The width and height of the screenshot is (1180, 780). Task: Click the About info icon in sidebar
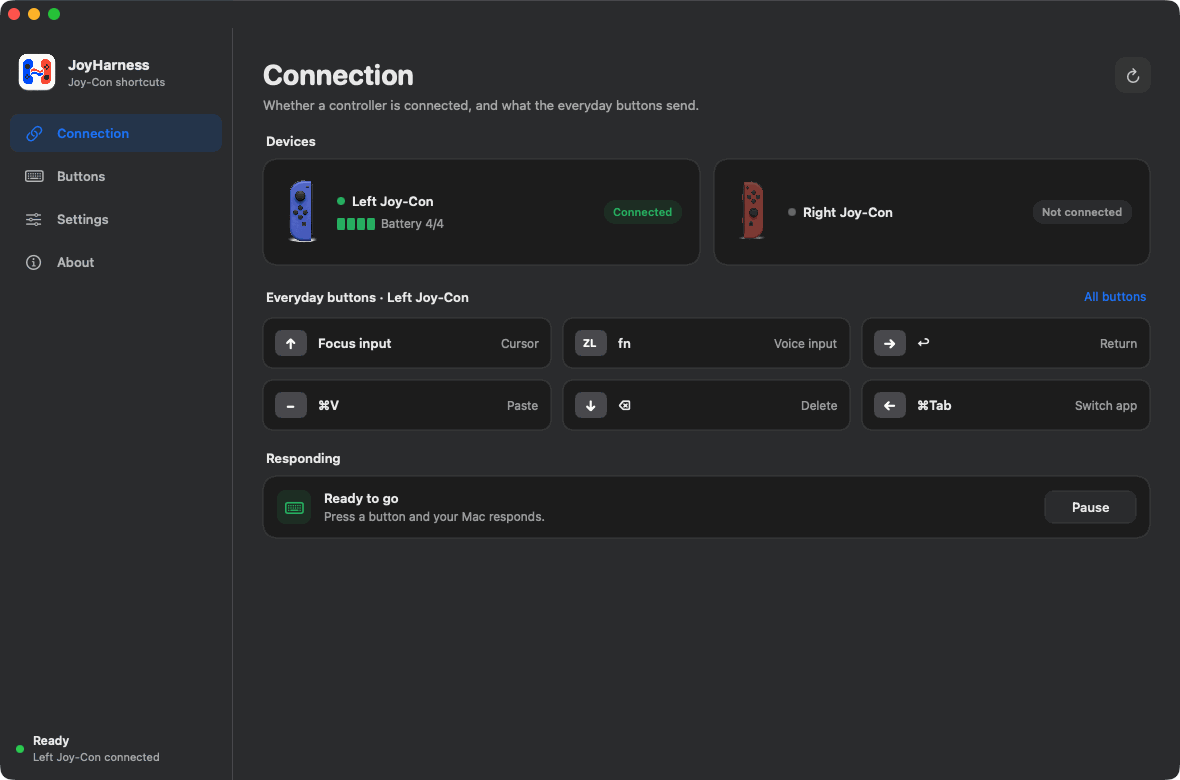[34, 262]
